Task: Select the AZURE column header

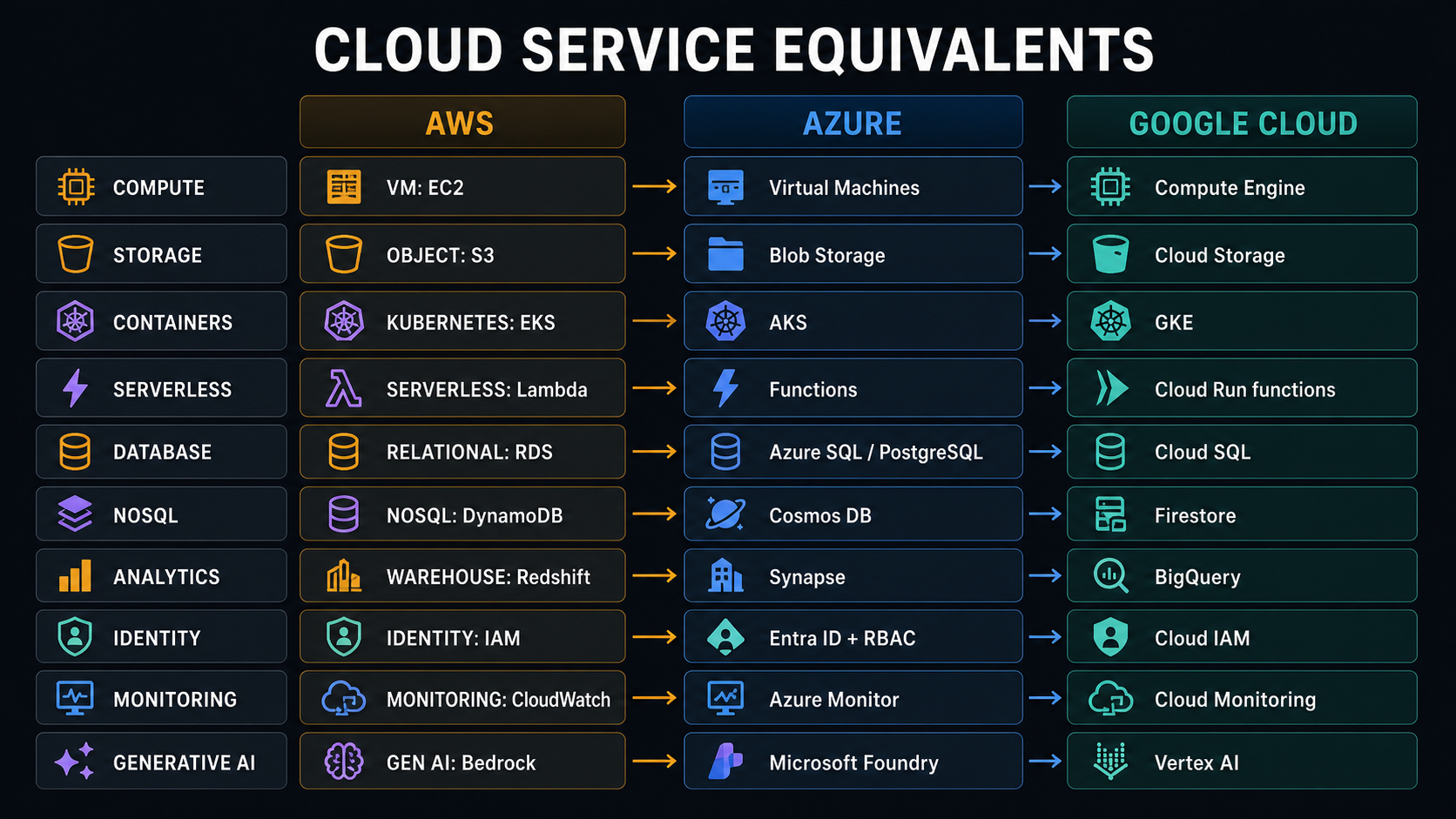Action: (853, 122)
